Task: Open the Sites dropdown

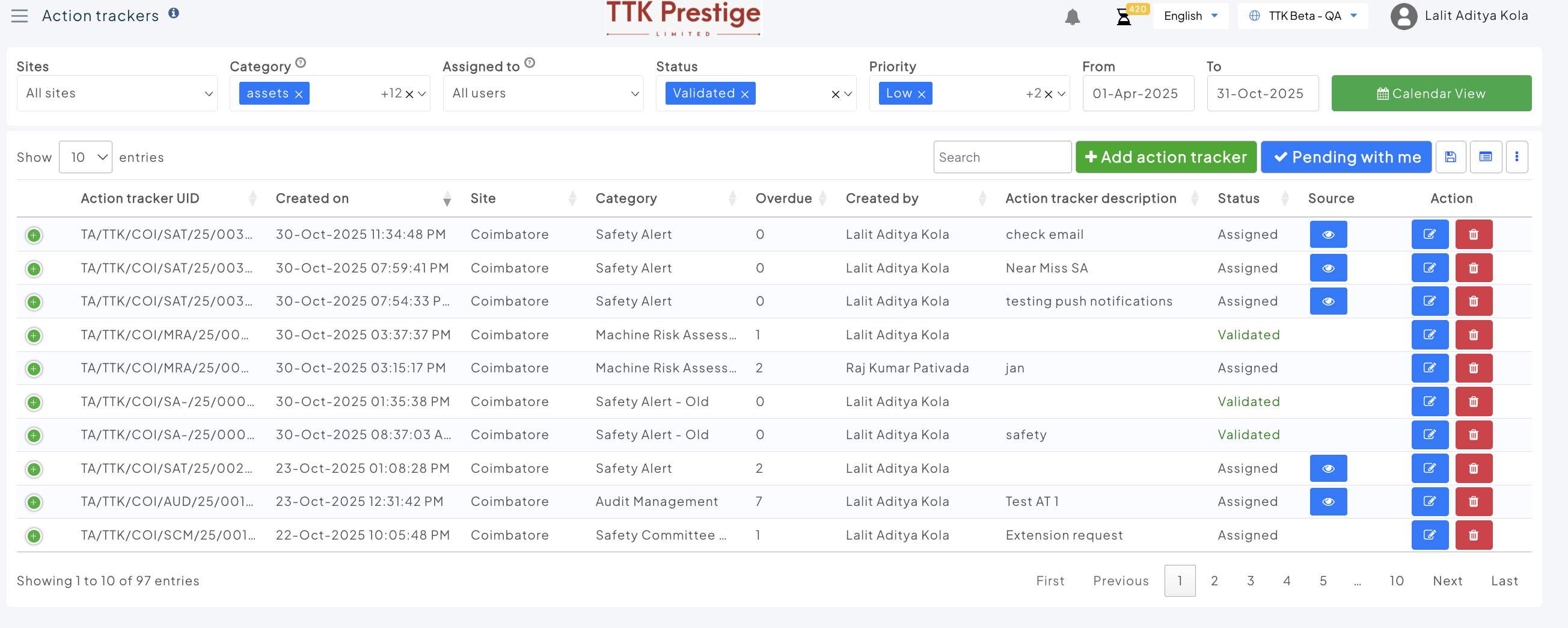Action: point(117,93)
